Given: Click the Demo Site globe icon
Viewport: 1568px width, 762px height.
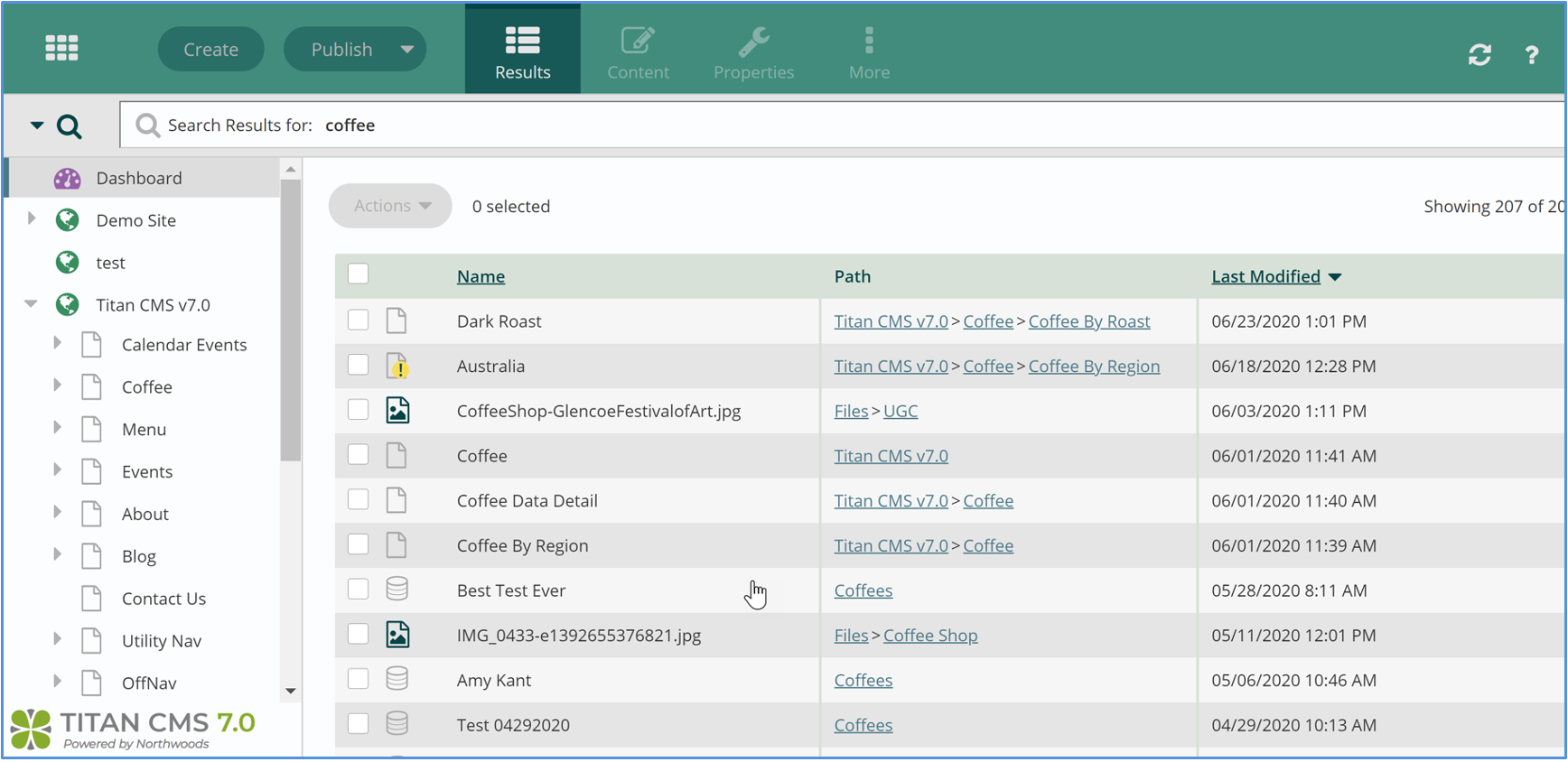Looking at the screenshot, I should 67,220.
